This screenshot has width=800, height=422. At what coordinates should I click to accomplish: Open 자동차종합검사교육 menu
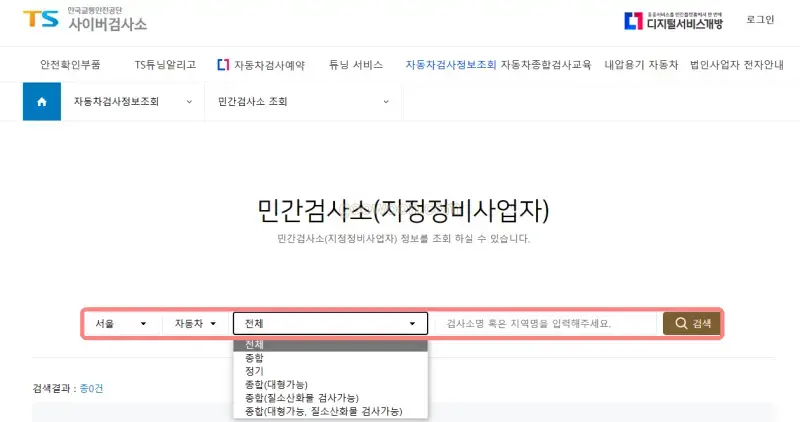coord(546,64)
